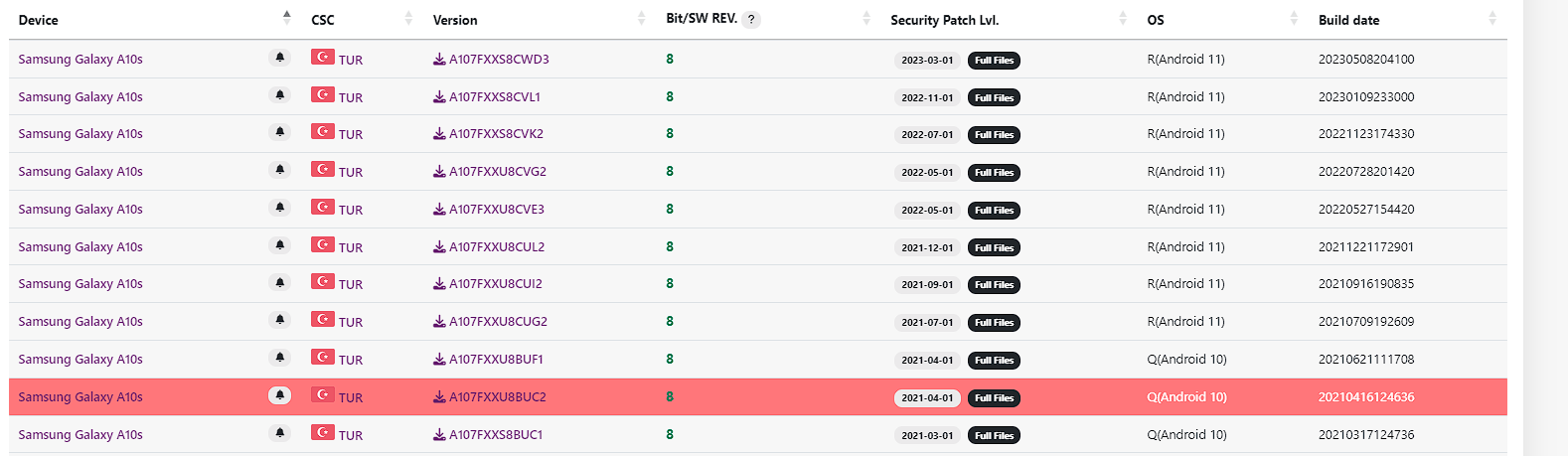
Task: Toggle bell alert in A107FXXU8CUL2 row
Action: (280, 246)
